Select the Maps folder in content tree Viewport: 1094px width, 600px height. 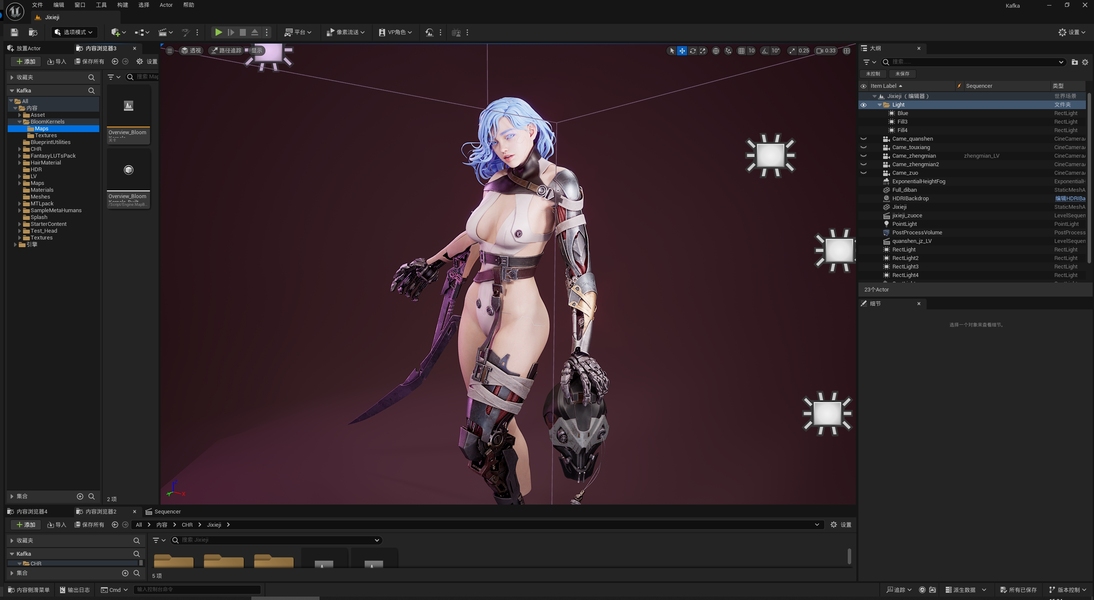(42, 128)
